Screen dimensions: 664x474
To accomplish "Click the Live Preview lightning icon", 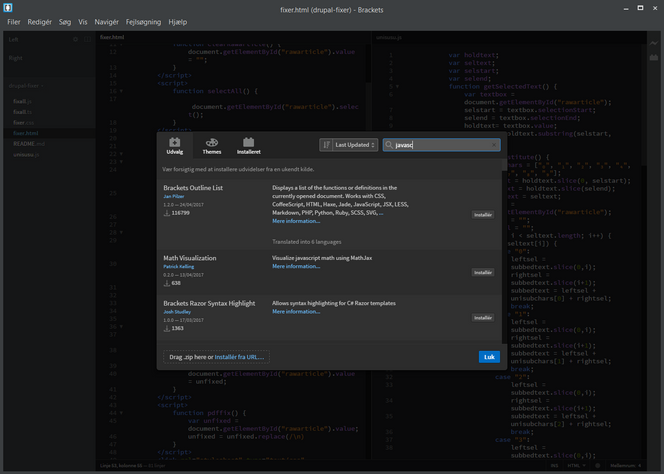I will 654,43.
